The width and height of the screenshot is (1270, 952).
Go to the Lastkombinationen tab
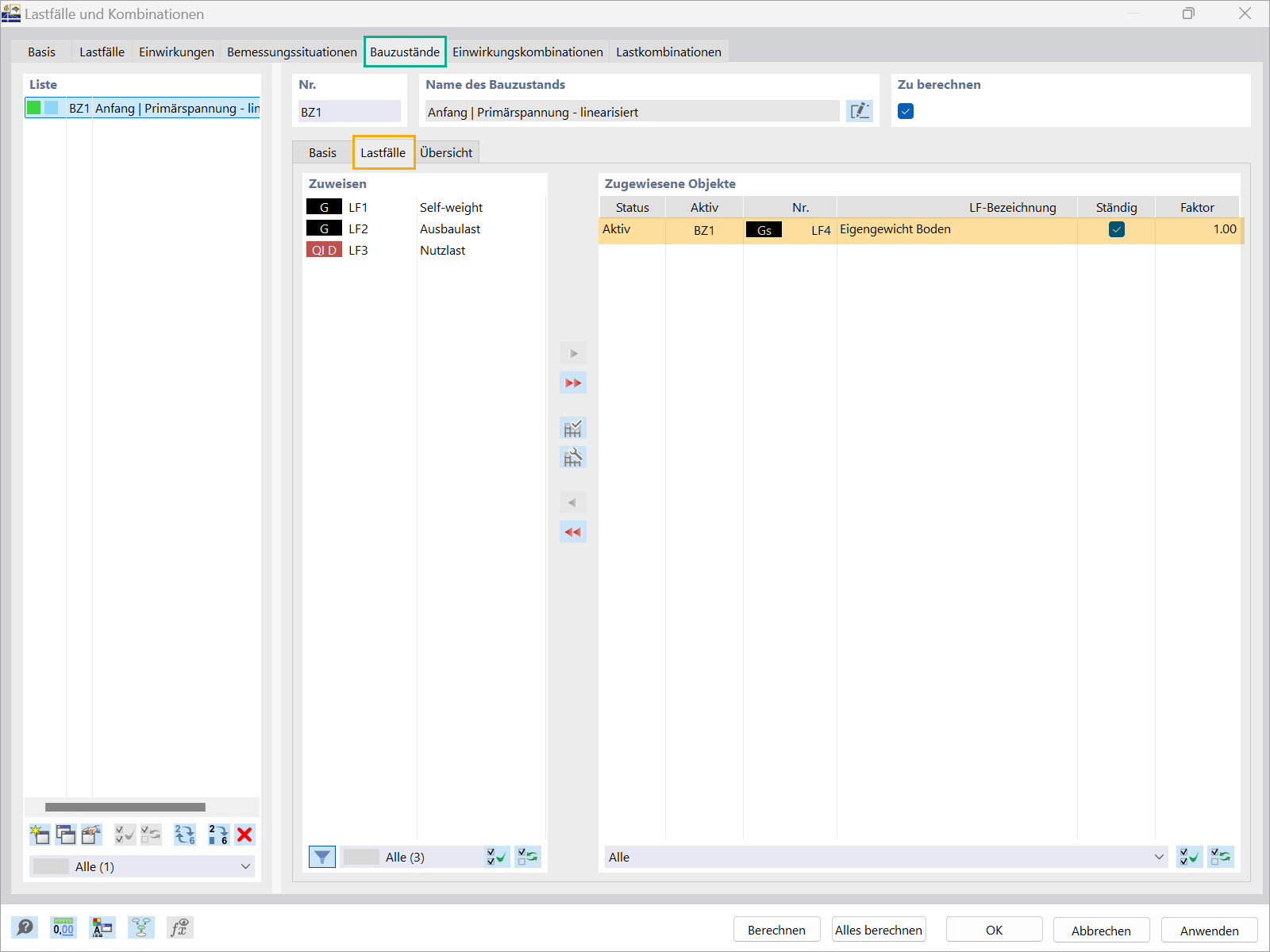coord(669,52)
